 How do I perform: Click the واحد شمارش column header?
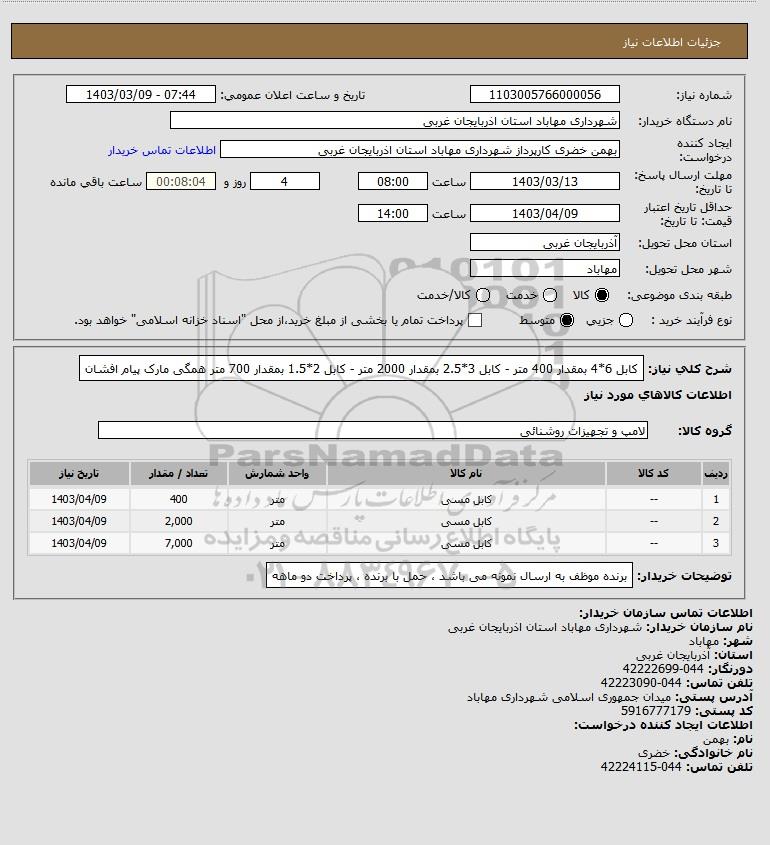pos(277,474)
